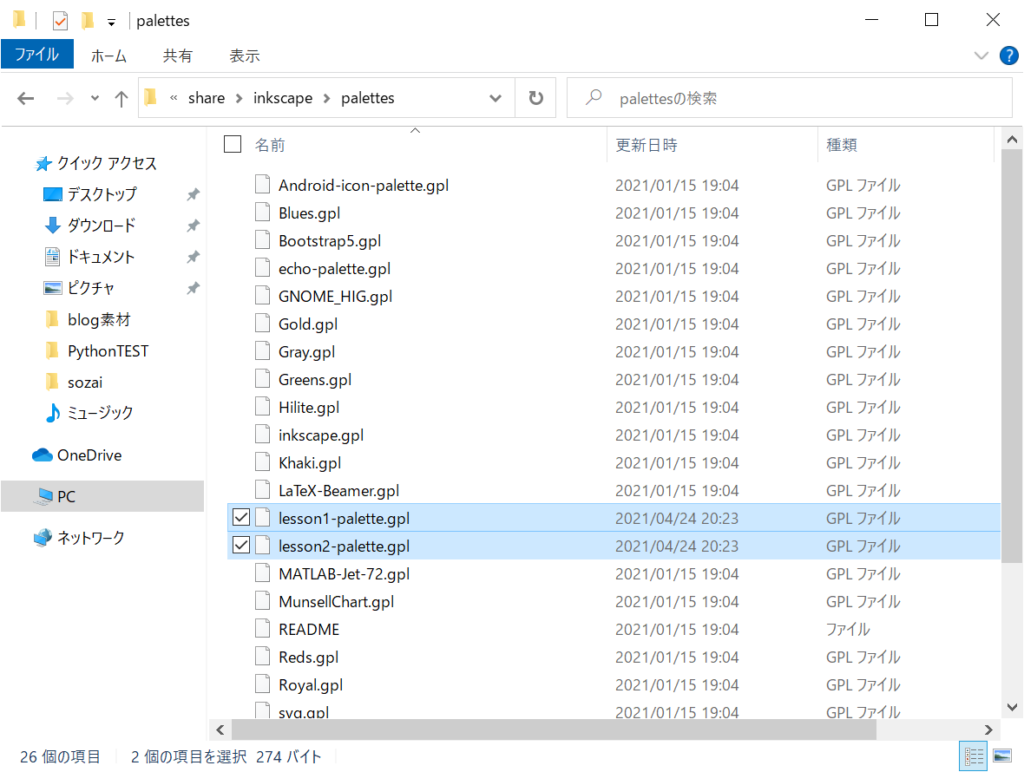Expand the breadcrumb after inkscape
1024x772 pixels.
pos(327,99)
